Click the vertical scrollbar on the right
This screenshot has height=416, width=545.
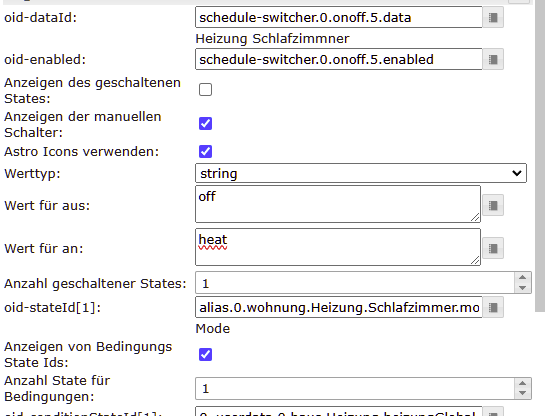tap(539, 156)
